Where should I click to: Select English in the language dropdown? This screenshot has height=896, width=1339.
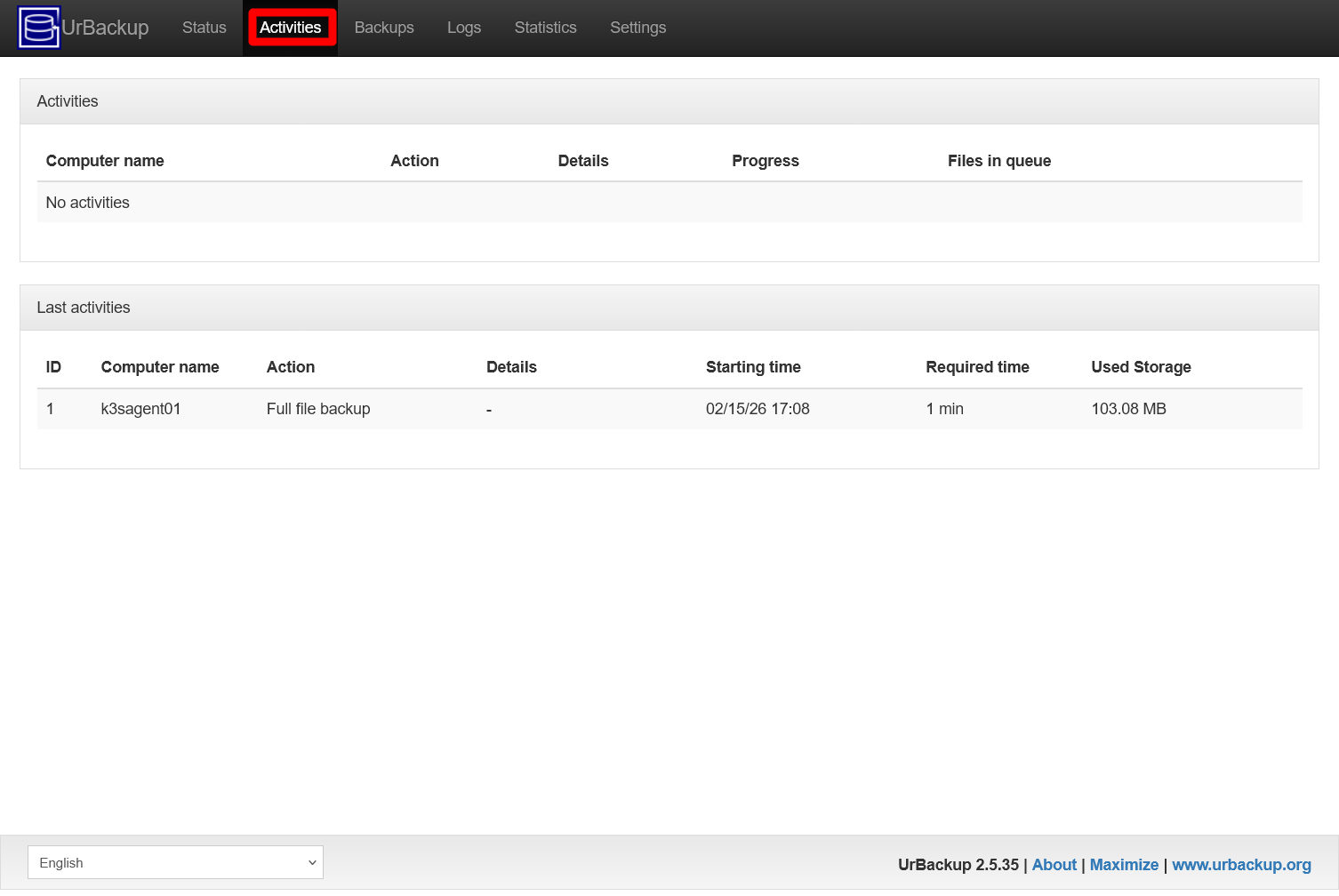click(x=175, y=861)
